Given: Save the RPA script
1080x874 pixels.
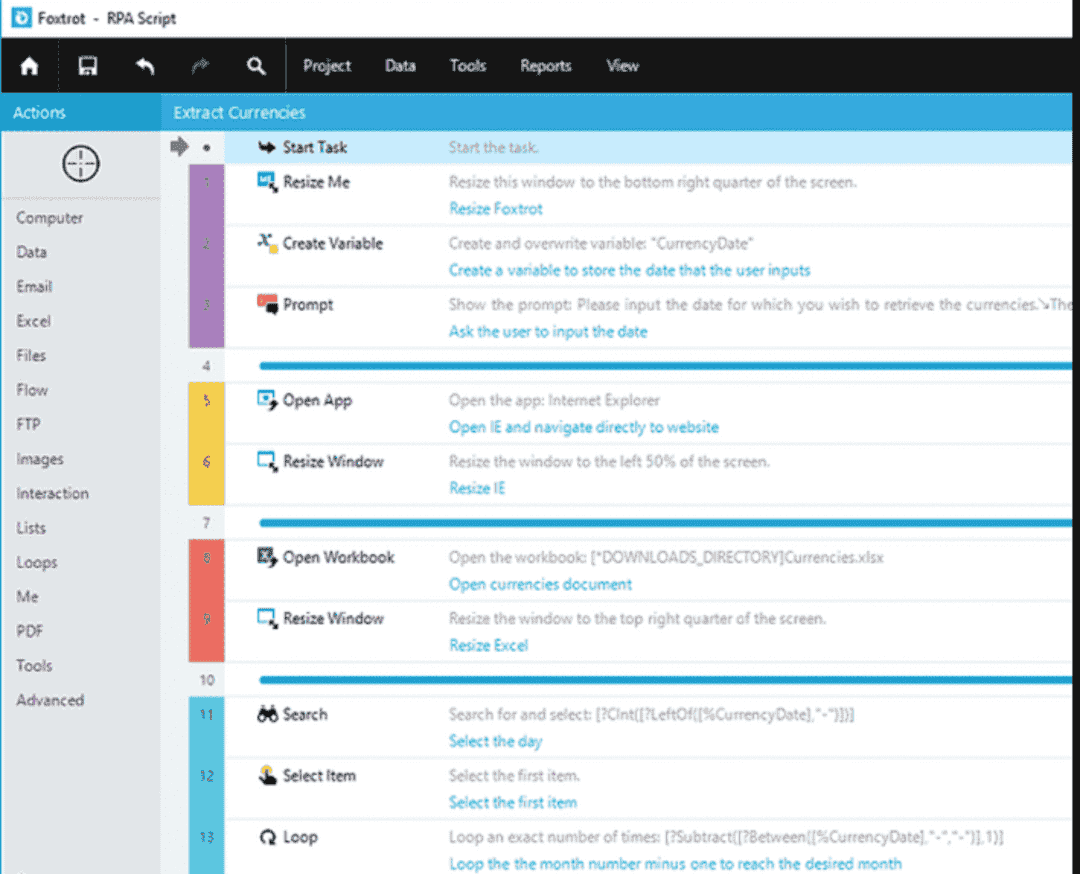Looking at the screenshot, I should (x=87, y=65).
